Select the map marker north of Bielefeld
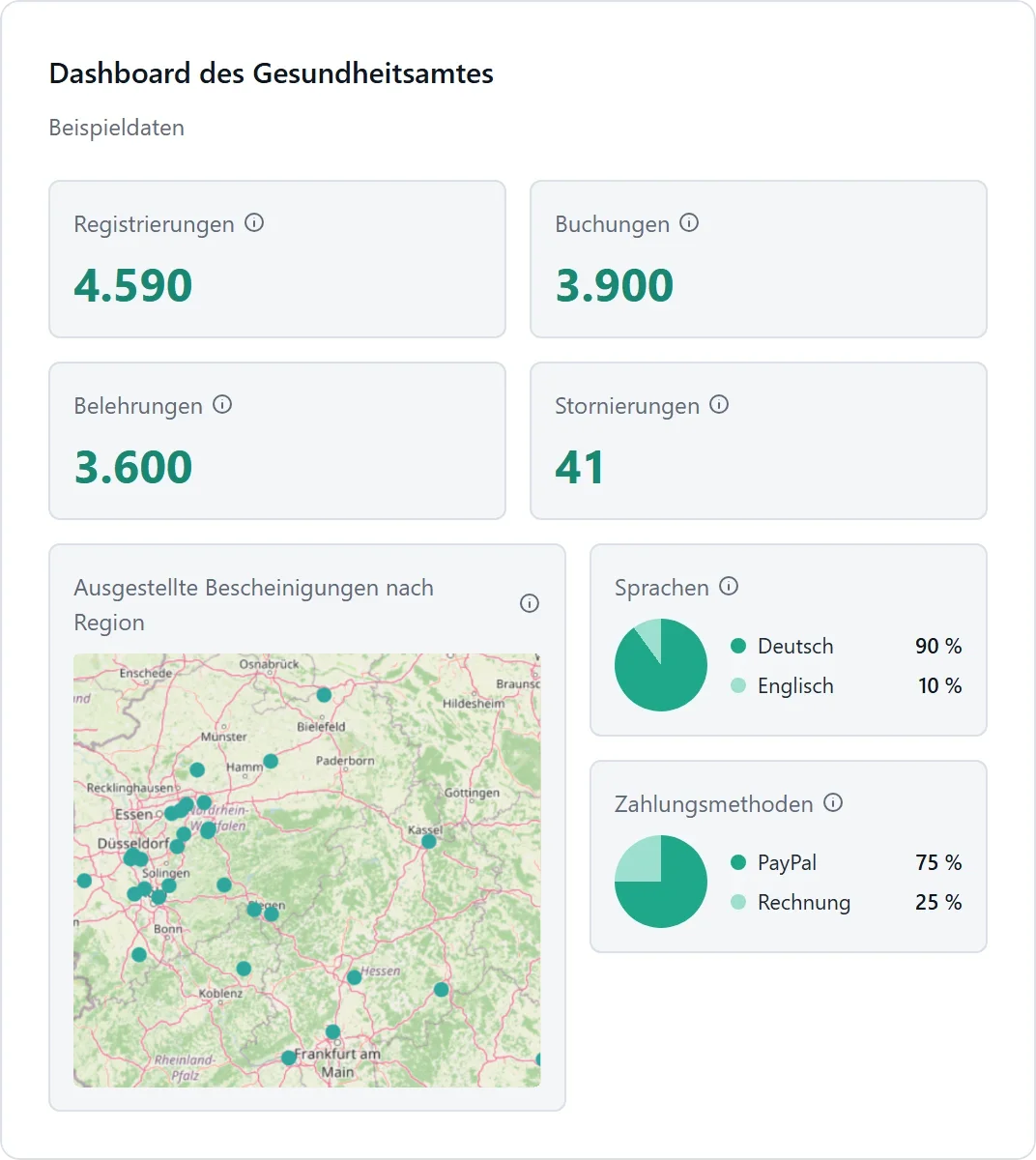This screenshot has width=1036, height=1160. pos(324,695)
